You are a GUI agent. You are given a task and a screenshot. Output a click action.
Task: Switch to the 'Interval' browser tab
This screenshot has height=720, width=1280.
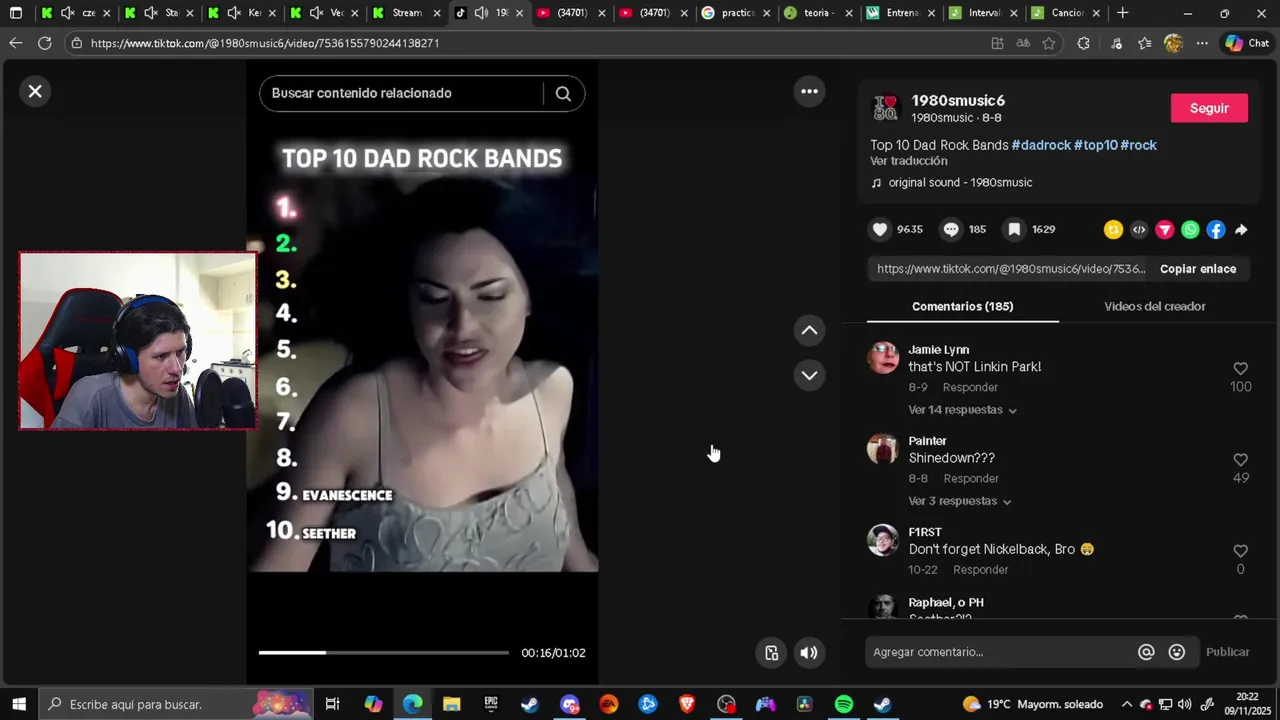pyautogui.click(x=984, y=13)
